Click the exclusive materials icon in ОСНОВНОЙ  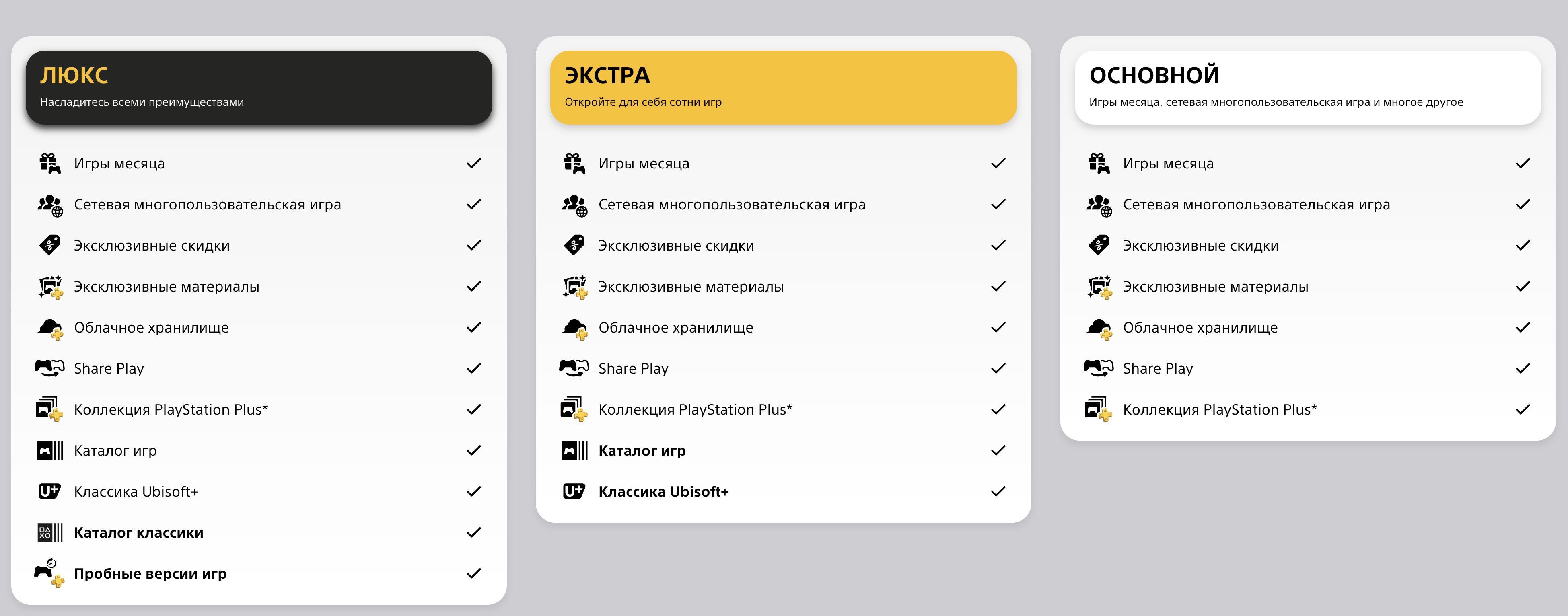pos(1099,287)
